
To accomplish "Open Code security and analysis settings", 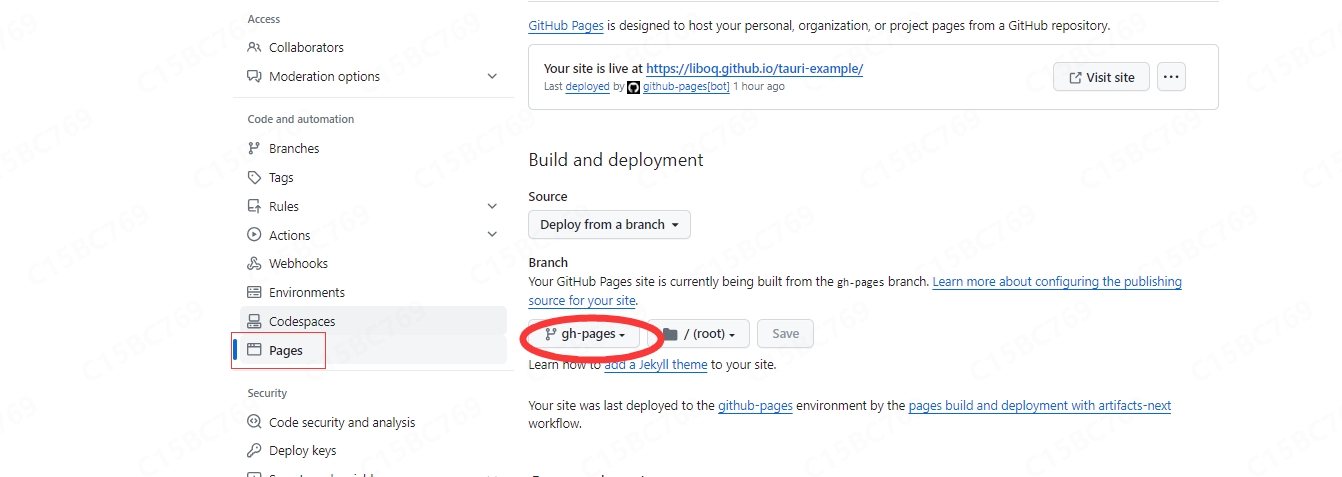I will pos(341,422).
